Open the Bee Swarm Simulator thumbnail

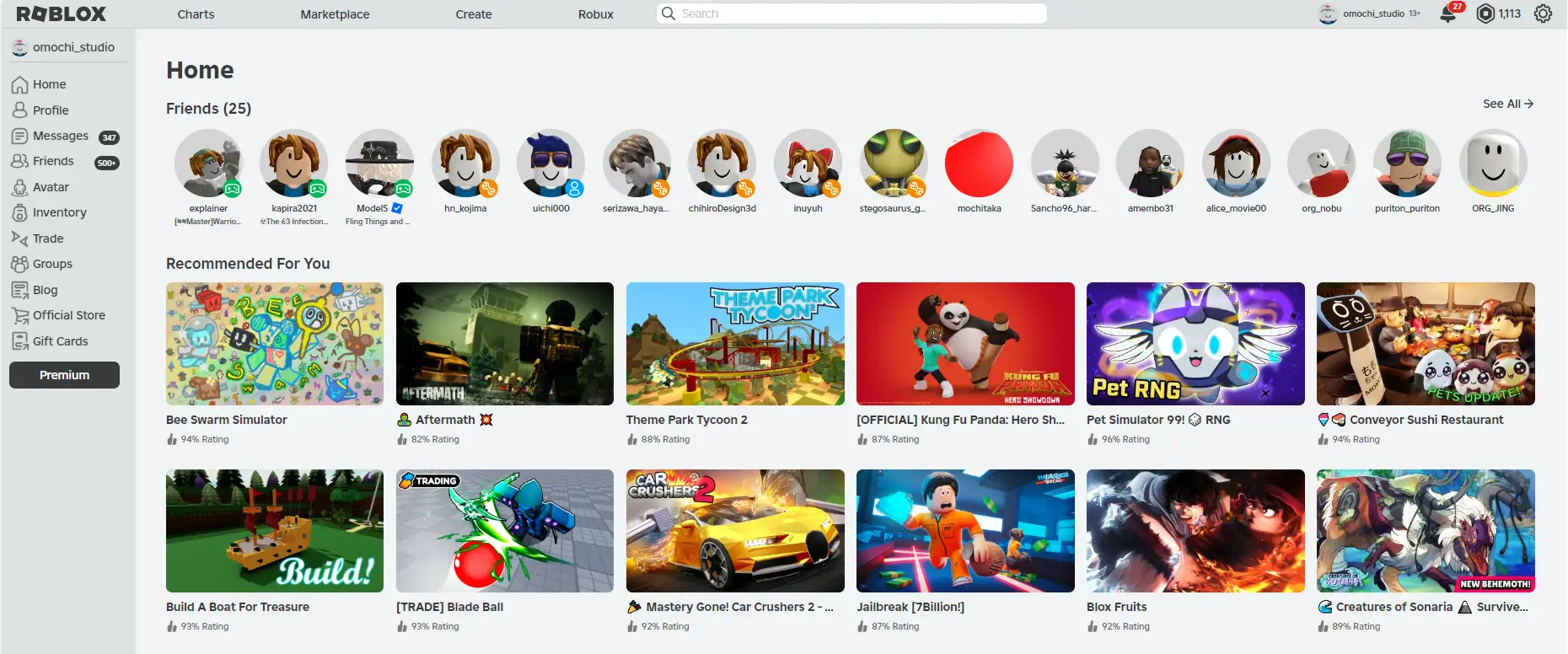tap(275, 344)
